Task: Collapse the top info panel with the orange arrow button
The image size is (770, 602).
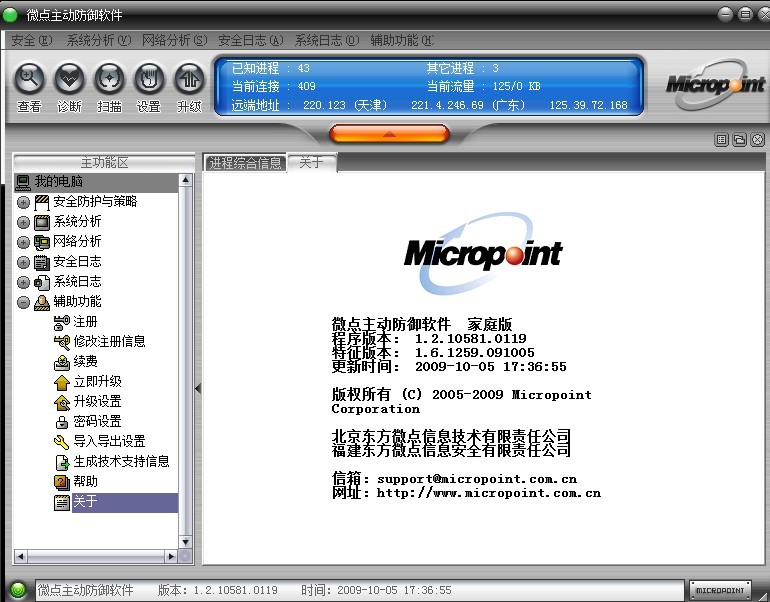Action: (x=389, y=134)
